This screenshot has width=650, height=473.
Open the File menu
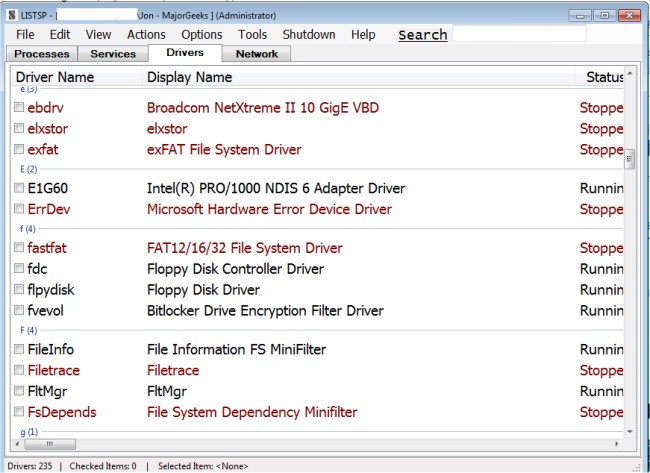(x=25, y=34)
